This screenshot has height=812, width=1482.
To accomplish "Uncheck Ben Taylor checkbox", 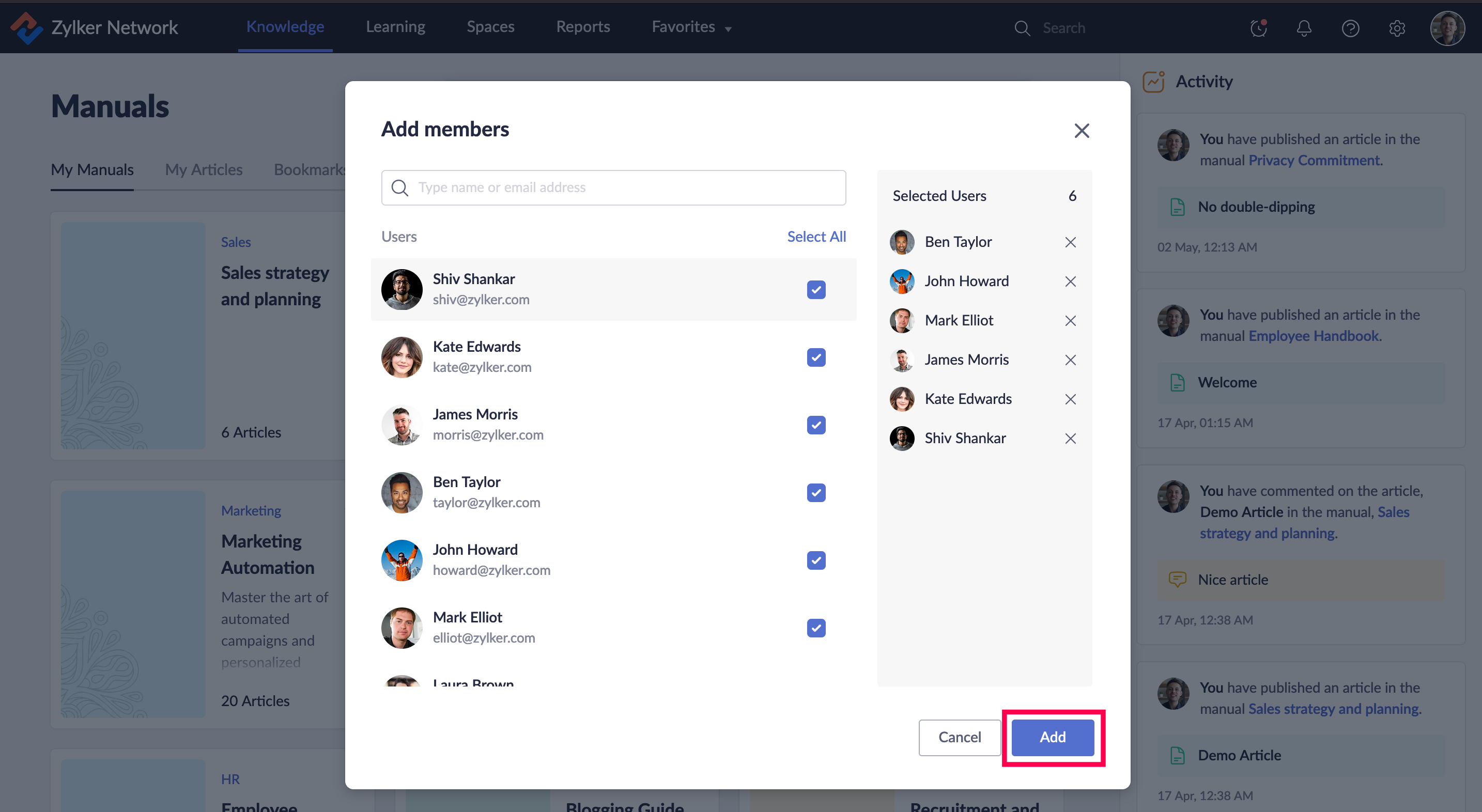I will pyautogui.click(x=816, y=493).
